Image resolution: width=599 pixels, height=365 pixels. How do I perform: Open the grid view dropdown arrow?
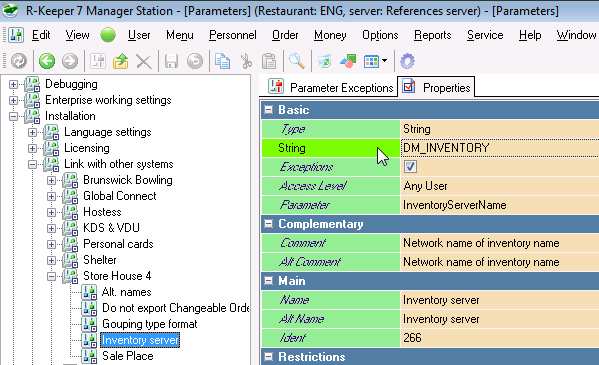coord(384,61)
